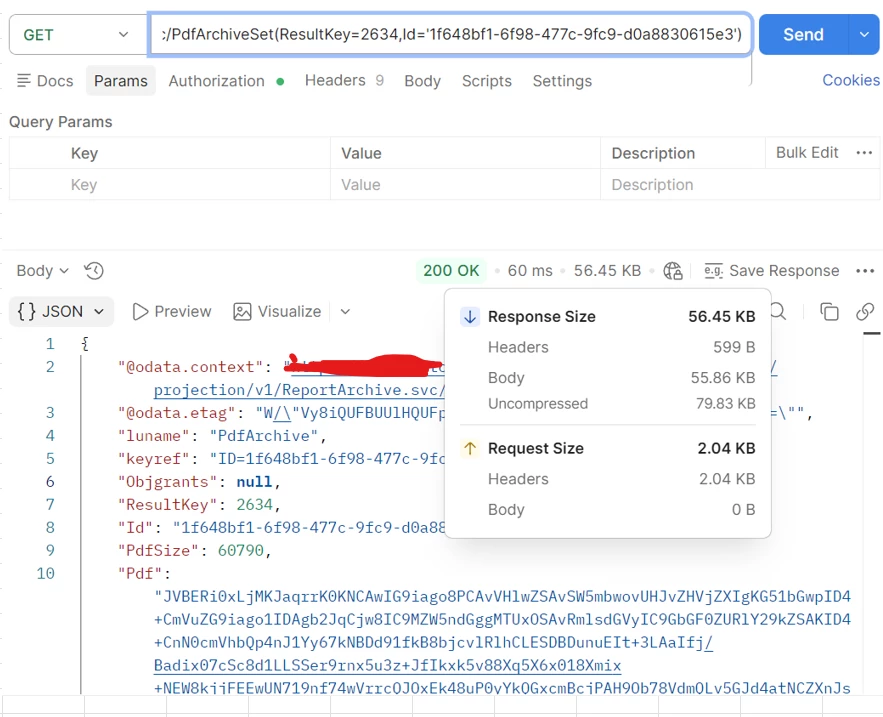Image resolution: width=883 pixels, height=717 pixels.
Task: Open query params more options ellipsis
Action: [864, 153]
